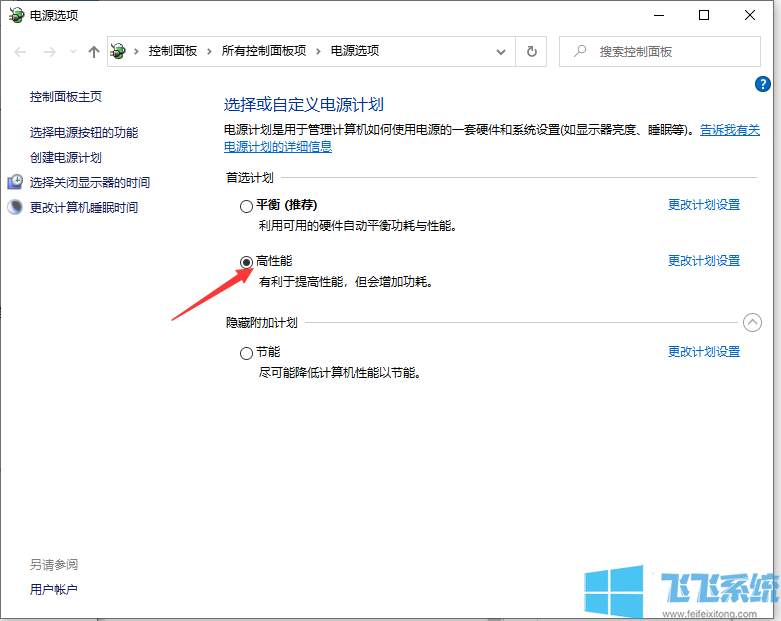Expand the chevron after 所有控制面板项 breadcrumb

318,51
